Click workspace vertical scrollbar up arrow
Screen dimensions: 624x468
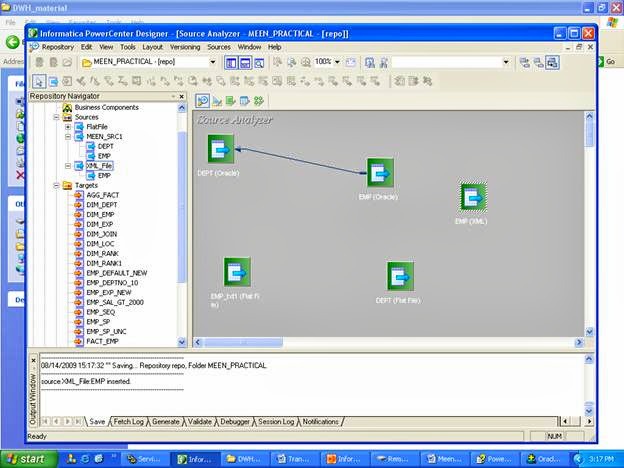point(589,117)
